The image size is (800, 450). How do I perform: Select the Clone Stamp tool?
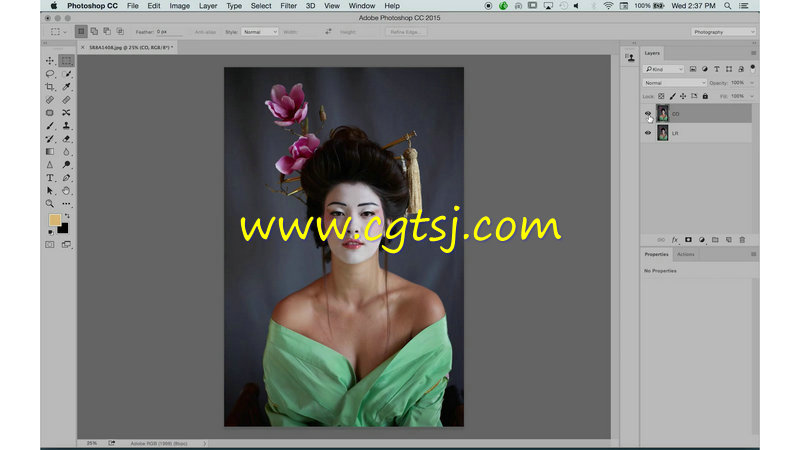click(x=66, y=126)
